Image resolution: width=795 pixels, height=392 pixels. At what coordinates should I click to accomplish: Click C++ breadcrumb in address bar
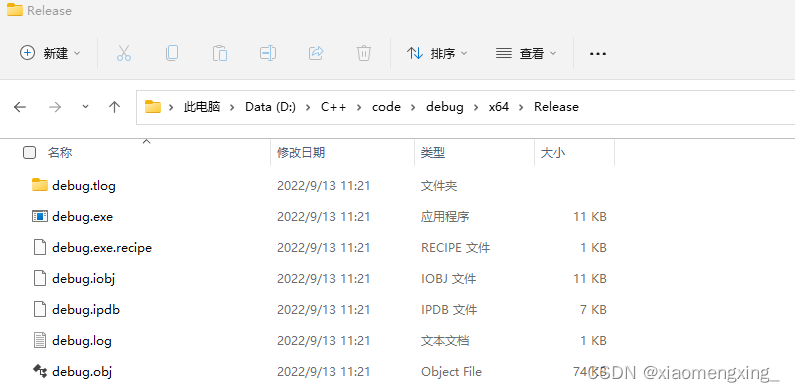click(x=334, y=107)
